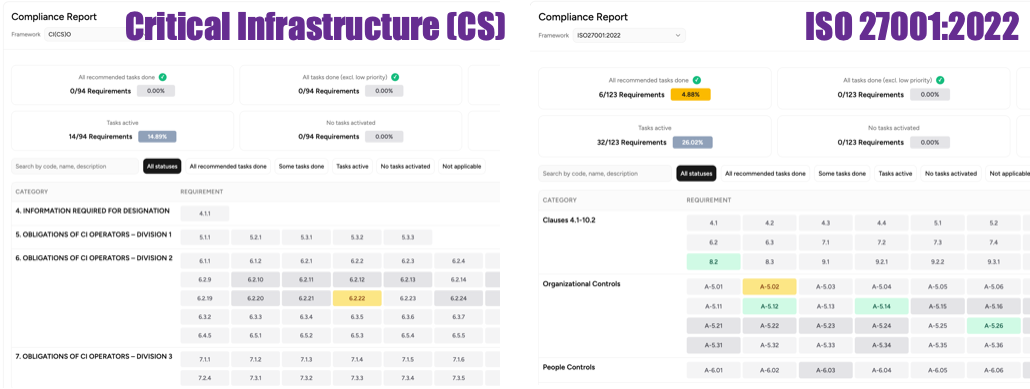Focus the search field in the CI(CS)O report
Screen dimensions: 1030x389
75,166
